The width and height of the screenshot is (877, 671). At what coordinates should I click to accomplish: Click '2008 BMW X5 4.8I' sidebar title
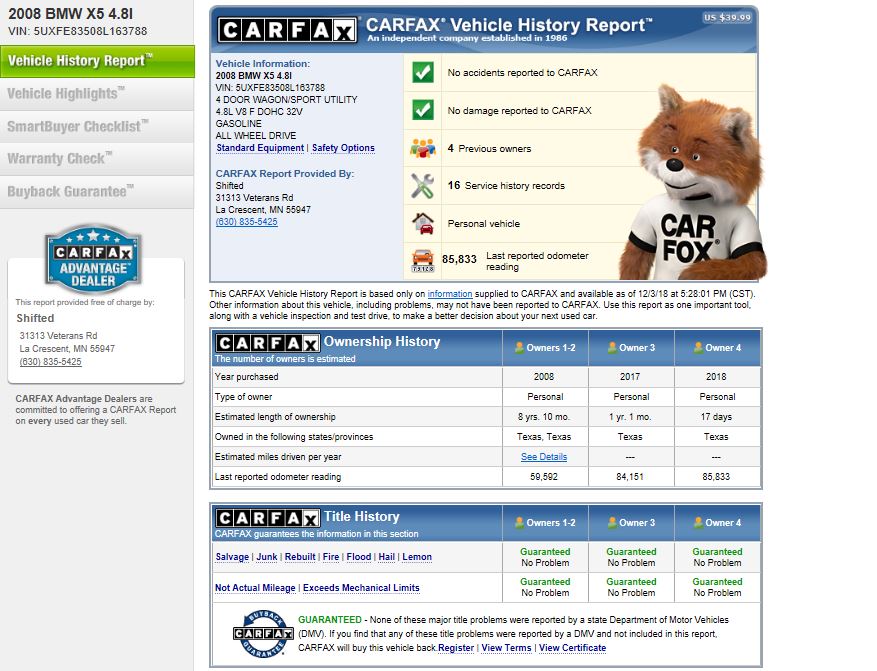(x=70, y=13)
